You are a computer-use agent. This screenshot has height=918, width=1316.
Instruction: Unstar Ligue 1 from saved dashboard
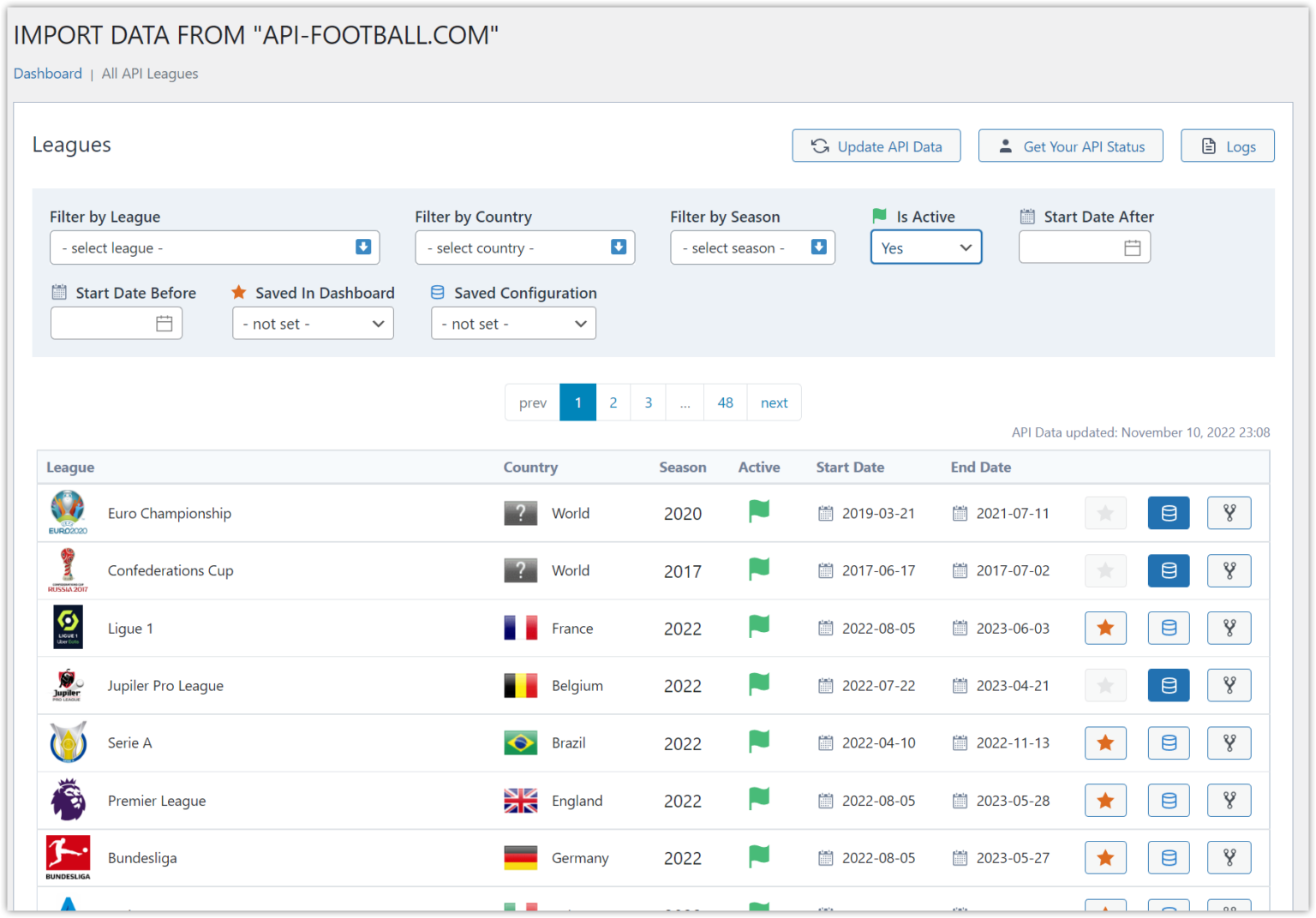(1105, 627)
